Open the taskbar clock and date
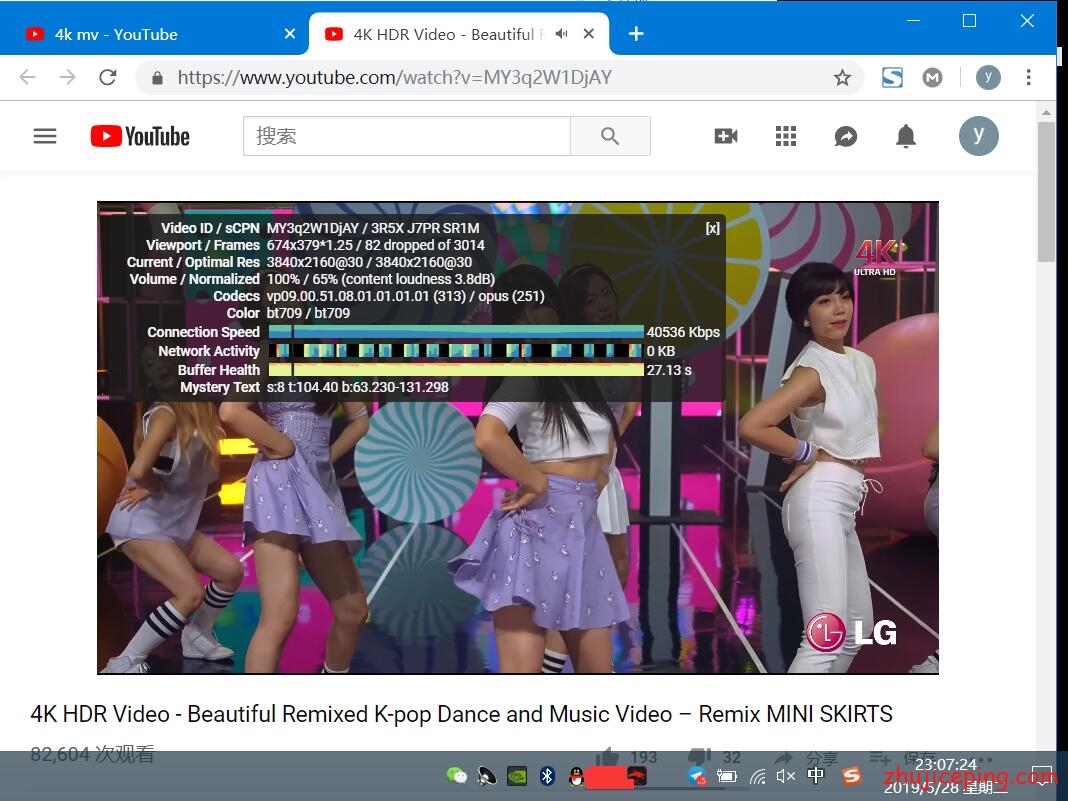Viewport: 1068px width, 801px height. point(945,776)
